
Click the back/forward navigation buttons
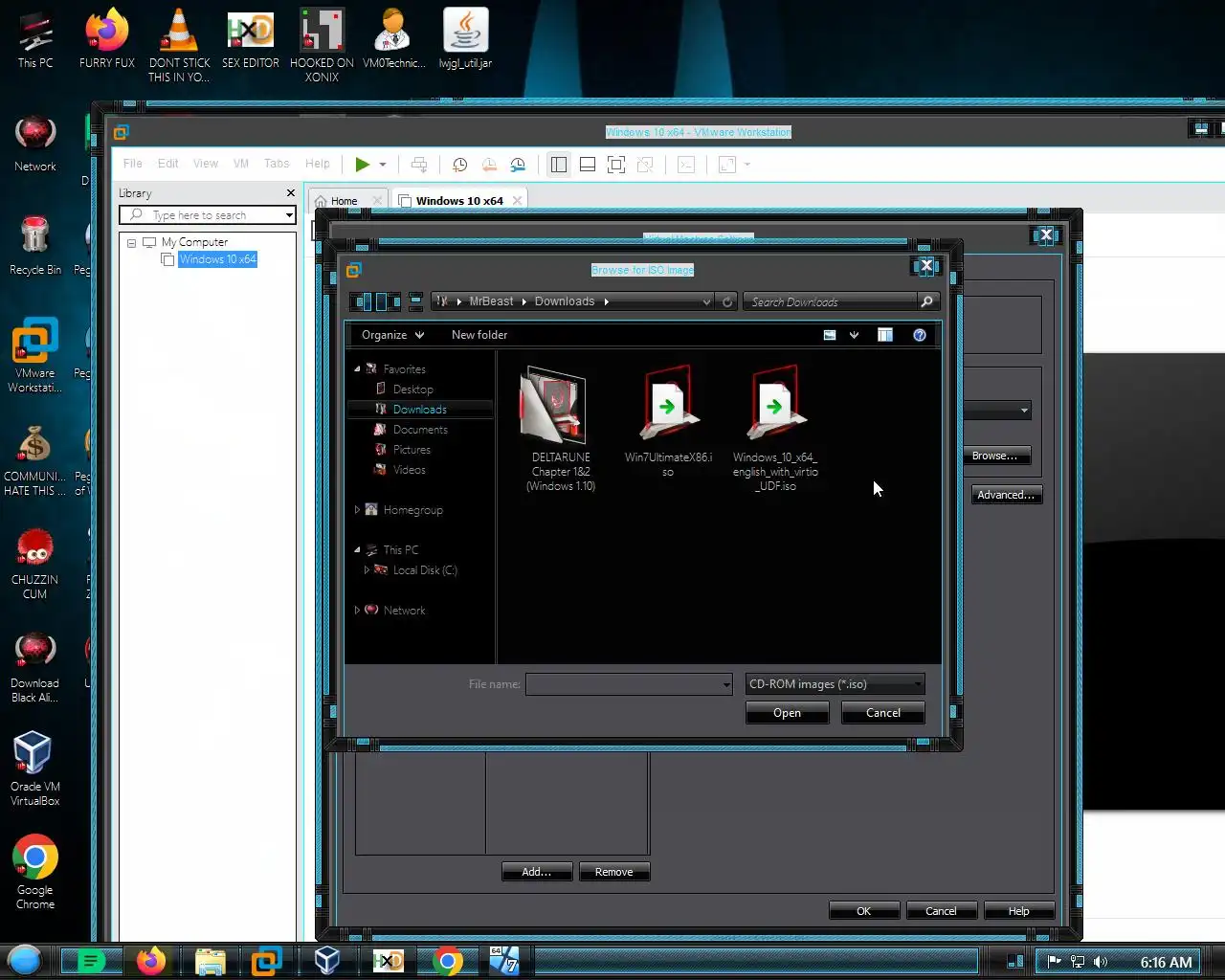(374, 301)
